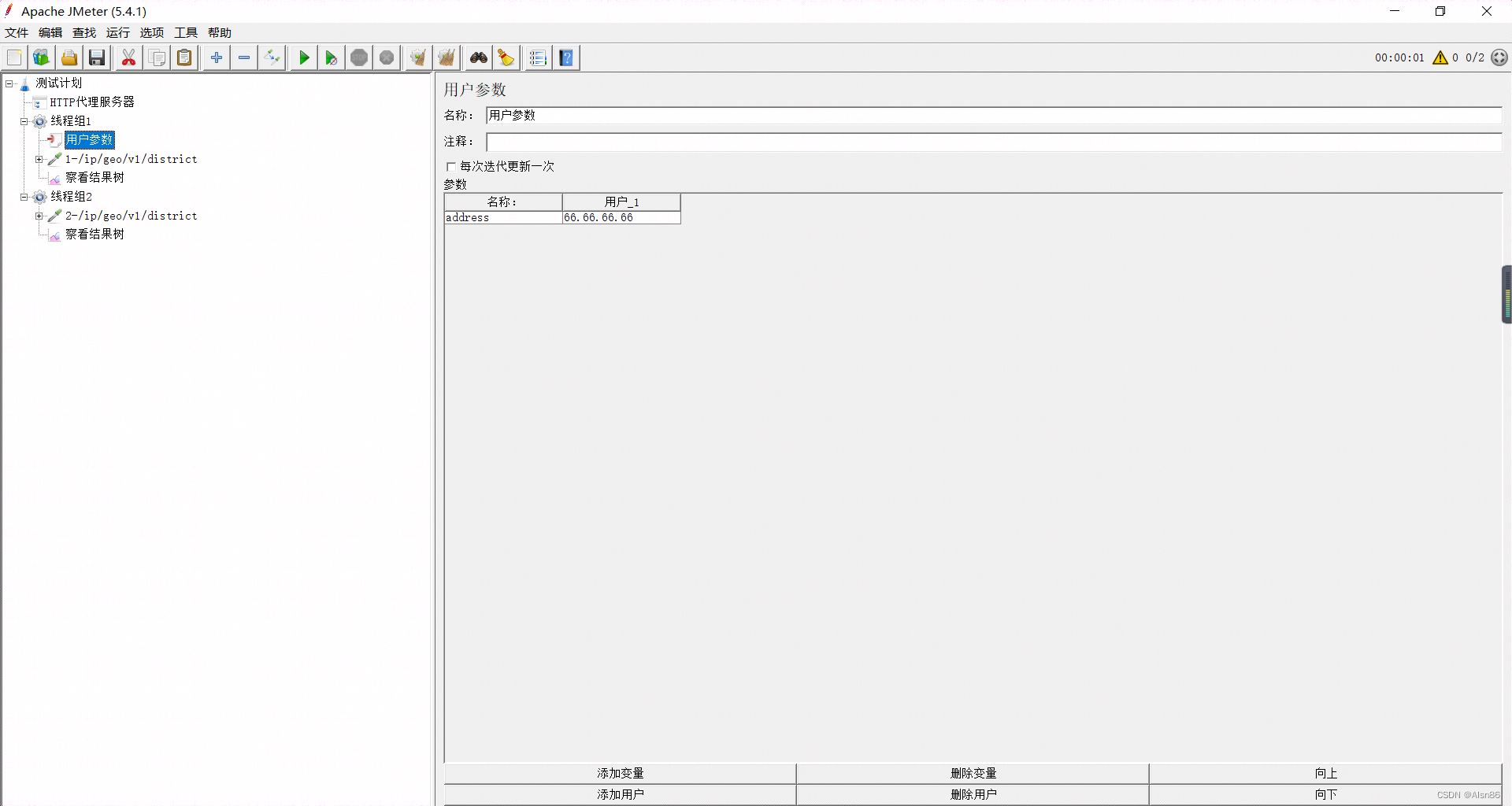The width and height of the screenshot is (1512, 806).
Task: Select the HTTP代理服务器 tree item
Action: pos(92,102)
